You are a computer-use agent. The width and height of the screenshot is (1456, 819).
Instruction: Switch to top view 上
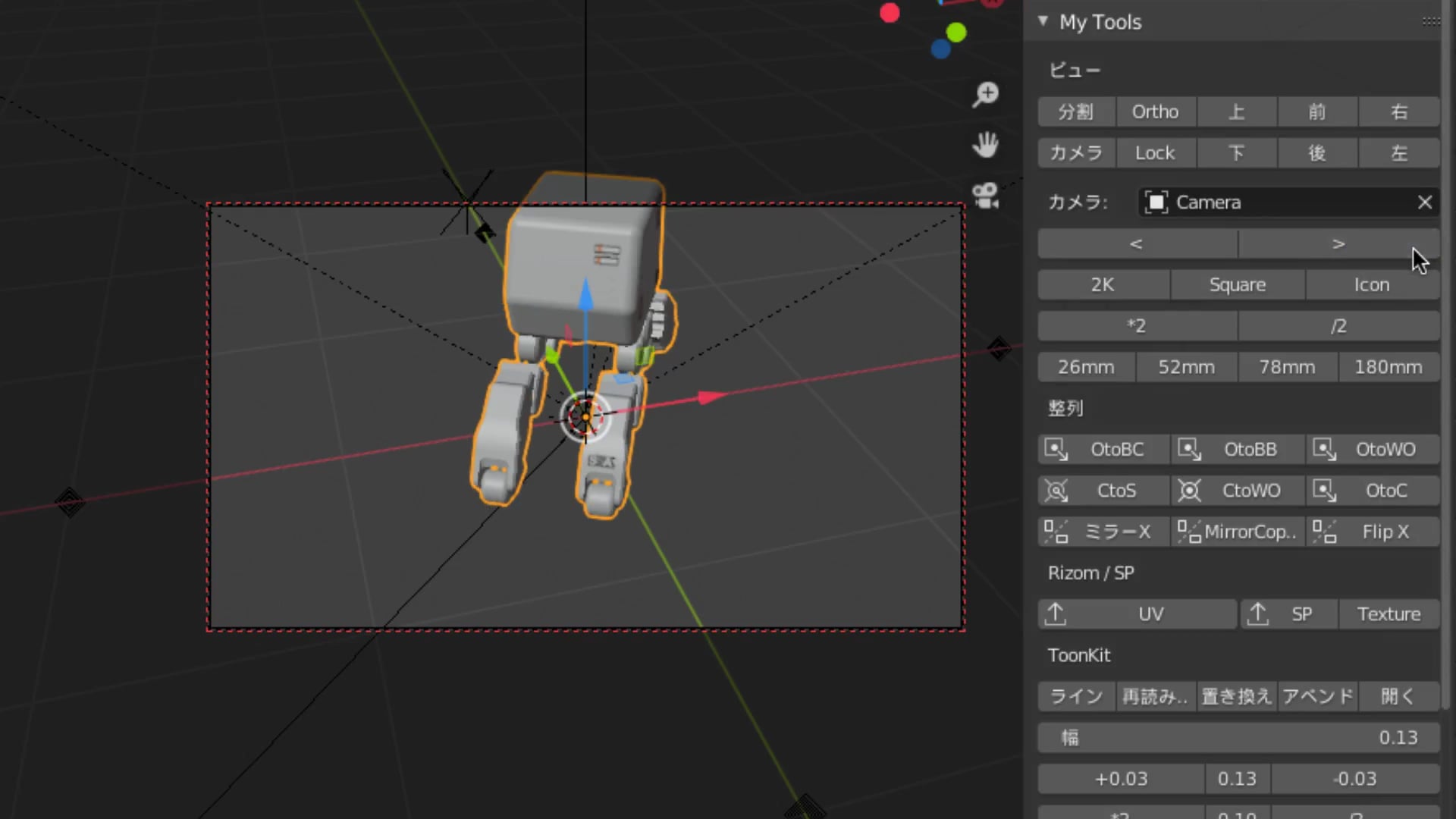pyautogui.click(x=1237, y=112)
